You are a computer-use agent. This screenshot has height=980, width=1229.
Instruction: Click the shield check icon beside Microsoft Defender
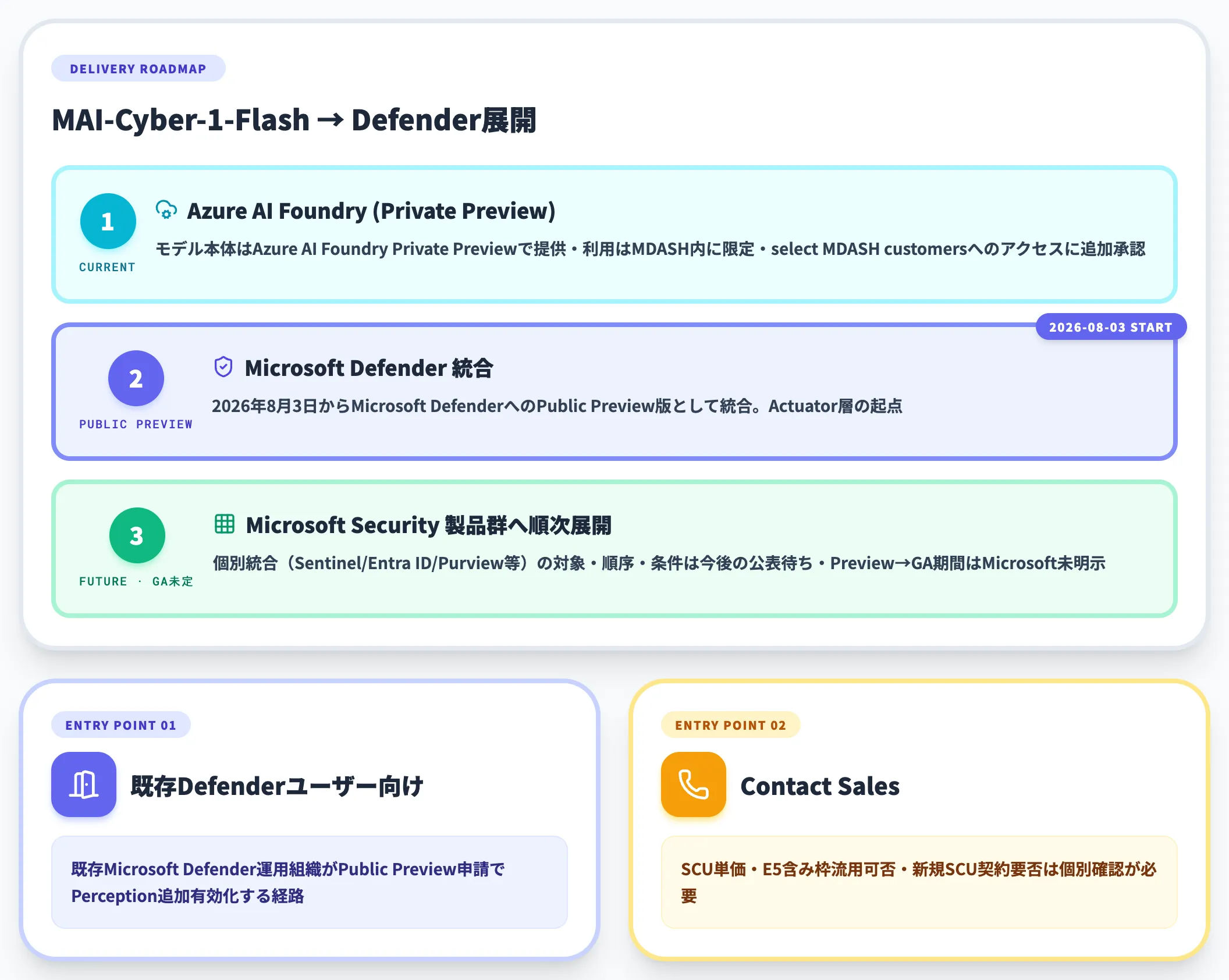(223, 367)
